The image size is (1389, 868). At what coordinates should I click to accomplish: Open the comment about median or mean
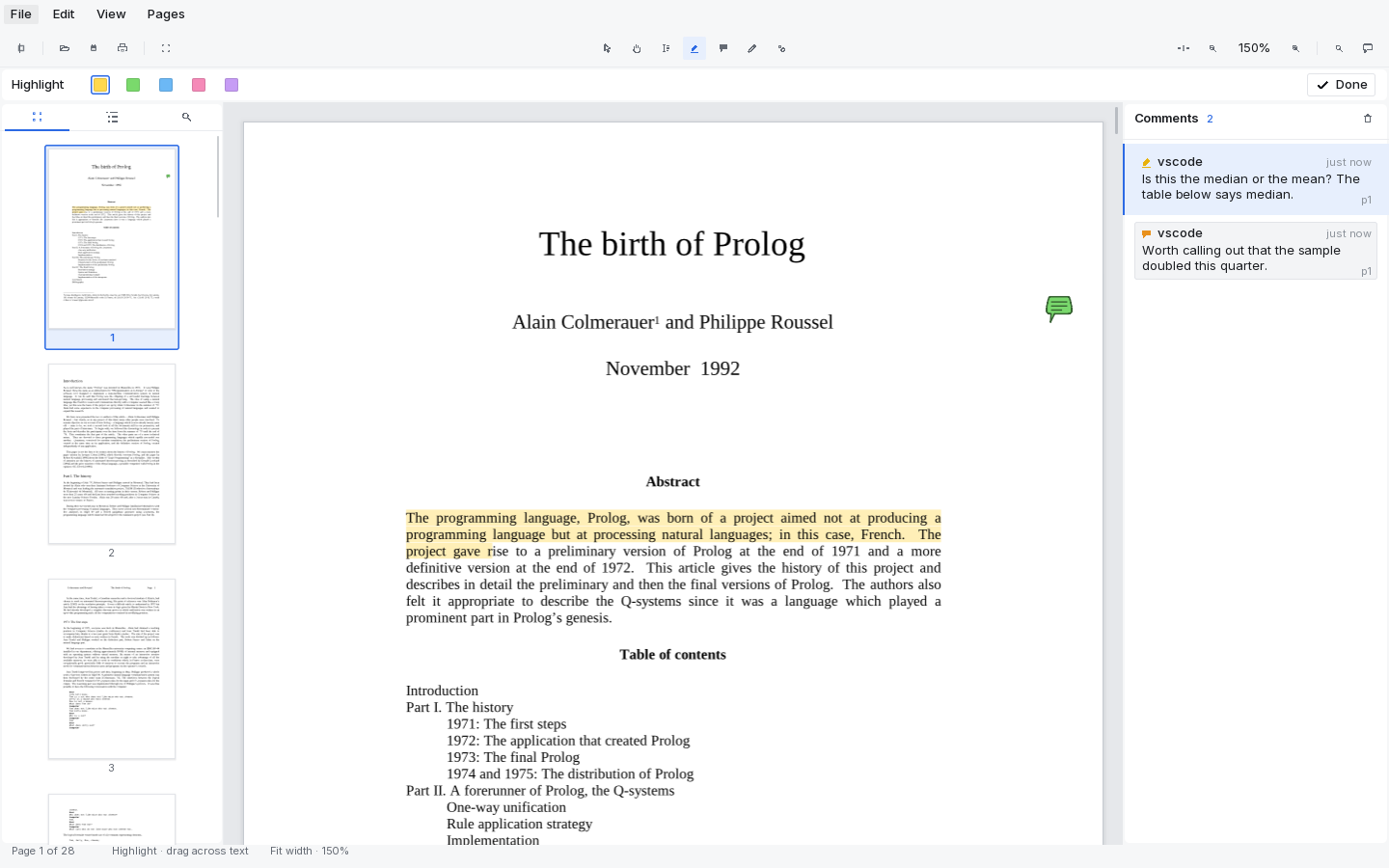(1256, 179)
